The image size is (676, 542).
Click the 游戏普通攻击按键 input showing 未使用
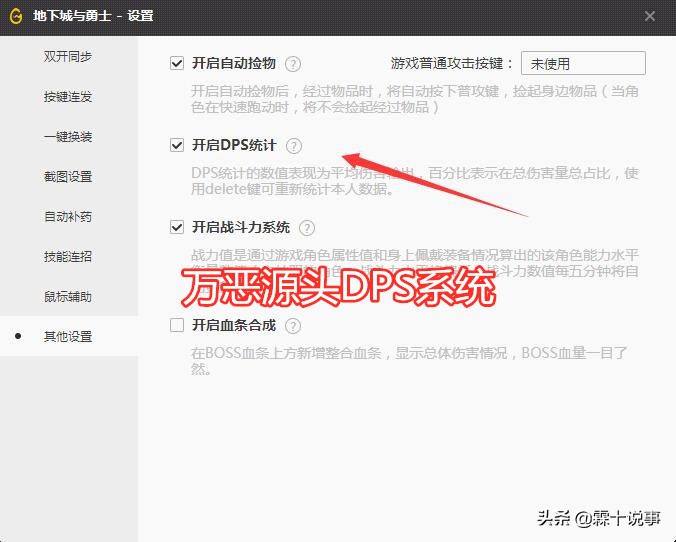pyautogui.click(x=583, y=63)
